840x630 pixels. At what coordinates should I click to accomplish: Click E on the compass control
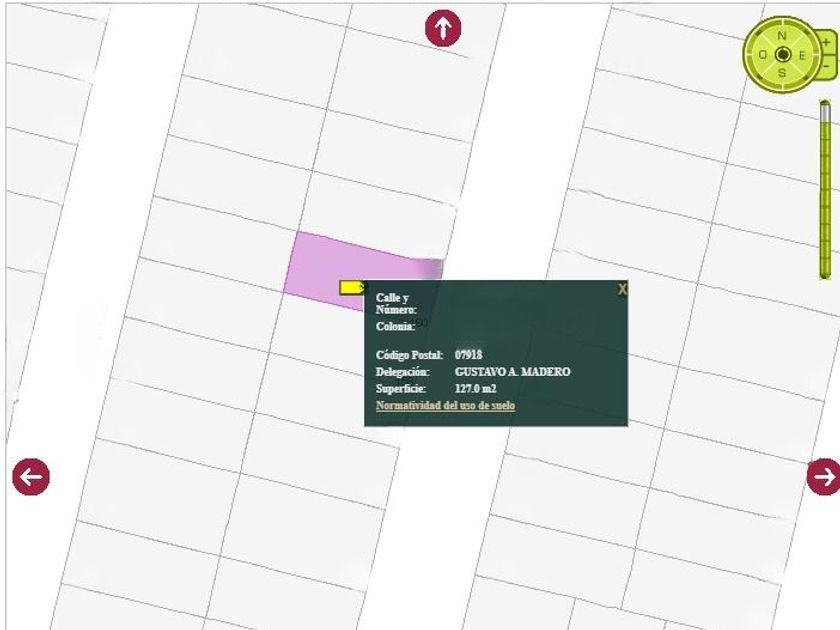pos(803,54)
